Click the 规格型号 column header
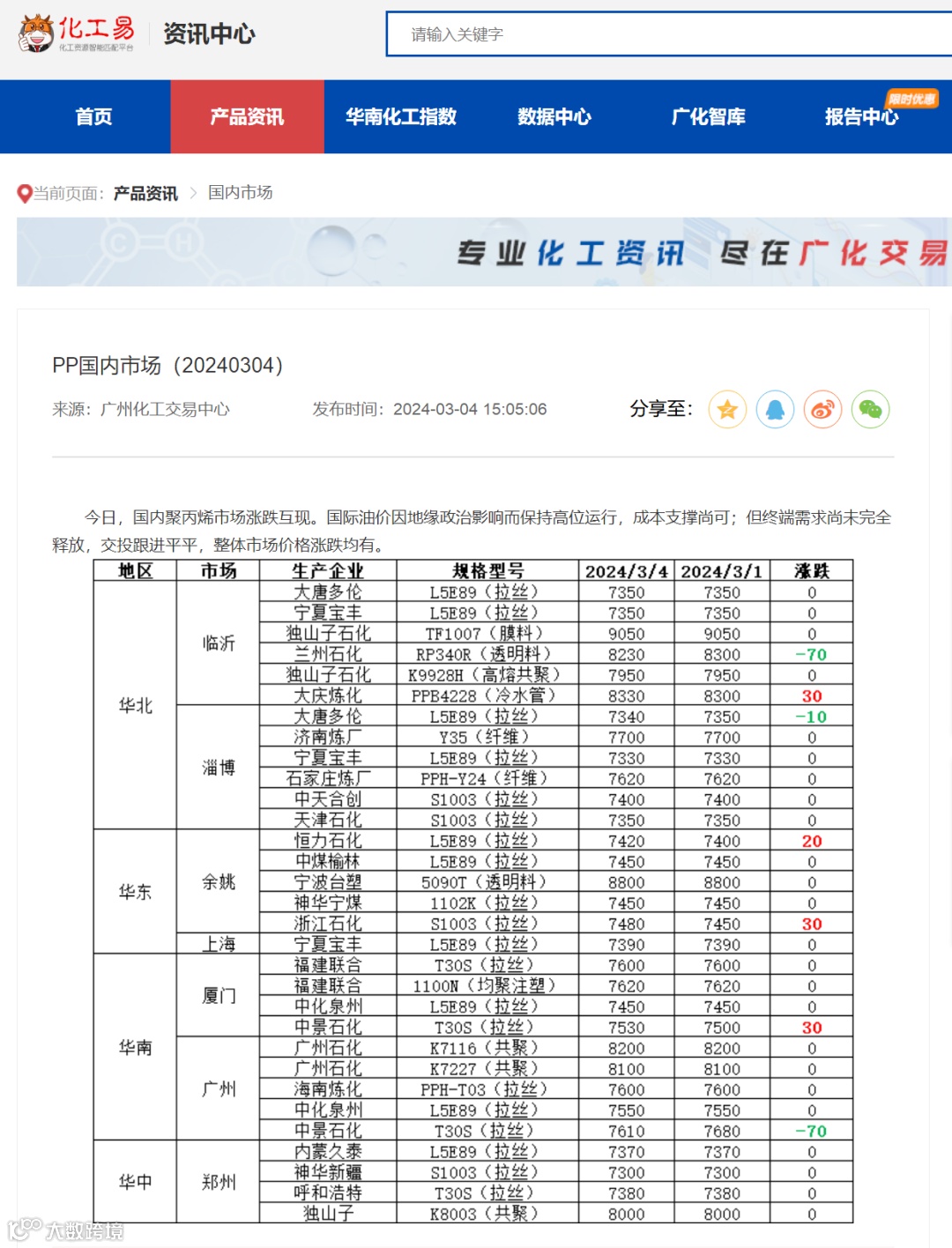952x1248 pixels. click(x=487, y=570)
